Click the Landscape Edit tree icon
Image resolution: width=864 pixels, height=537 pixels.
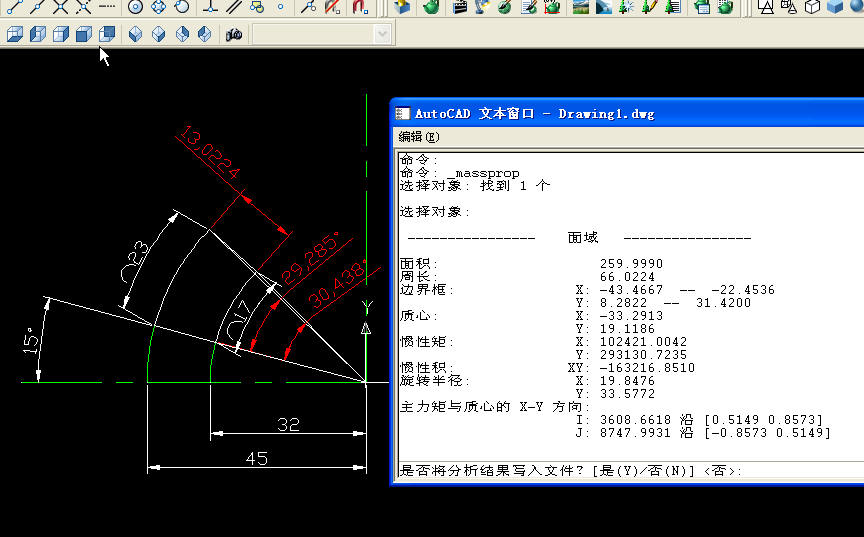pos(650,7)
